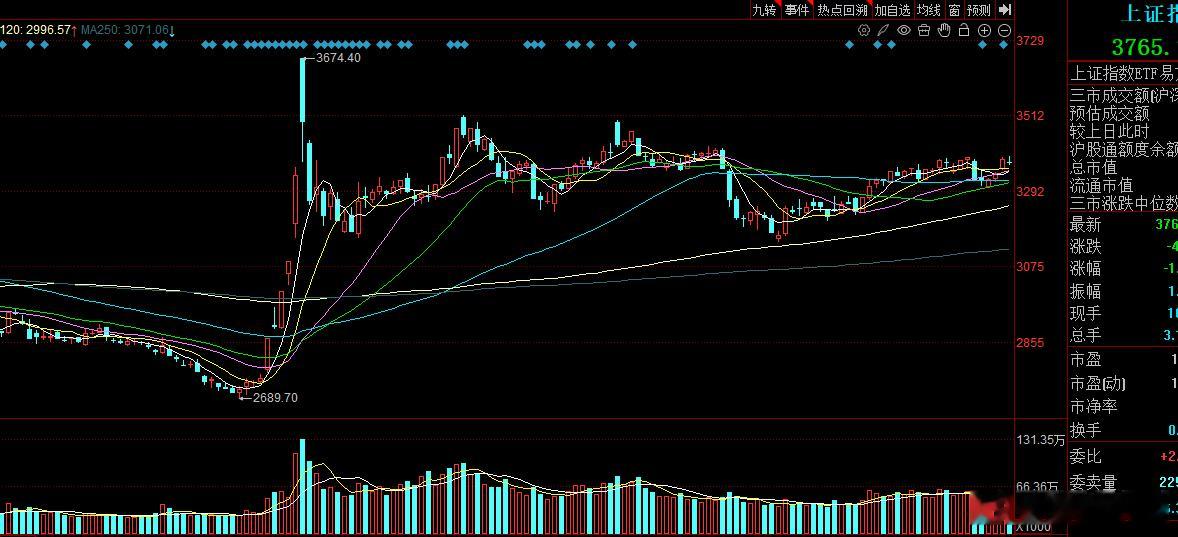The width and height of the screenshot is (1178, 537).
Task: Click the 3075 price axis label
Action: click(1029, 267)
